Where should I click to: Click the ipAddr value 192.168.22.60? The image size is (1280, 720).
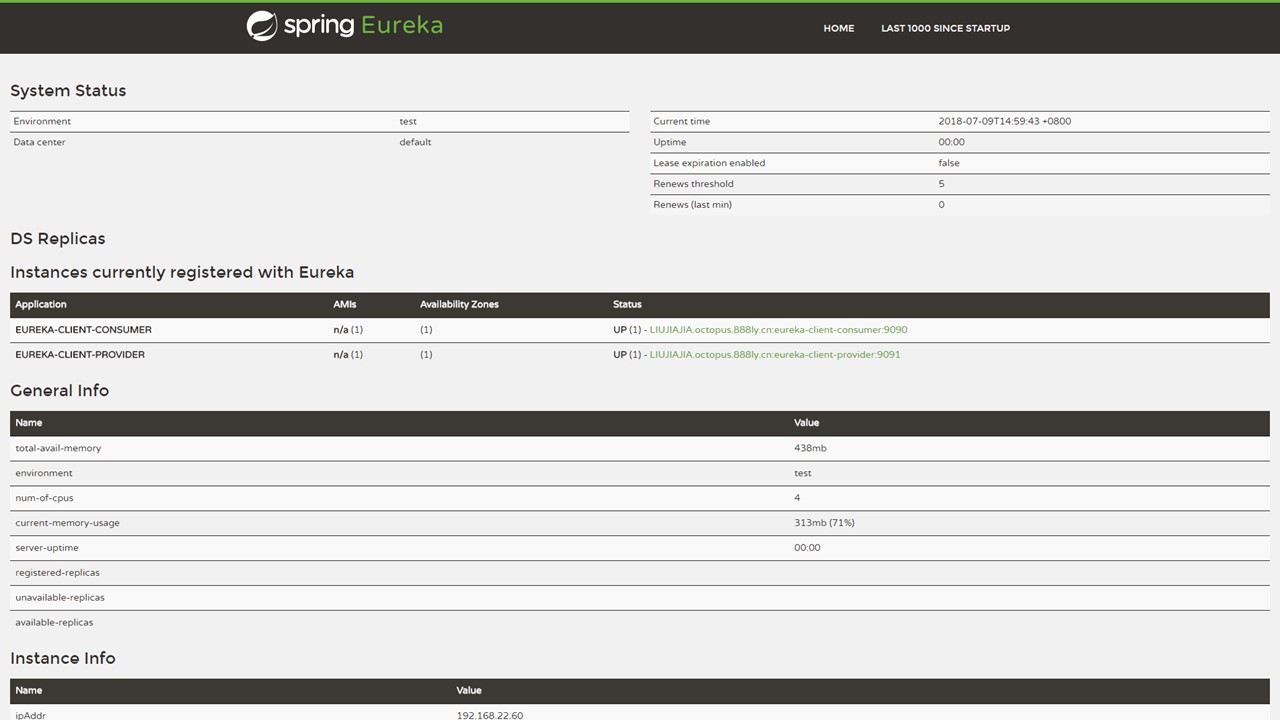point(489,715)
